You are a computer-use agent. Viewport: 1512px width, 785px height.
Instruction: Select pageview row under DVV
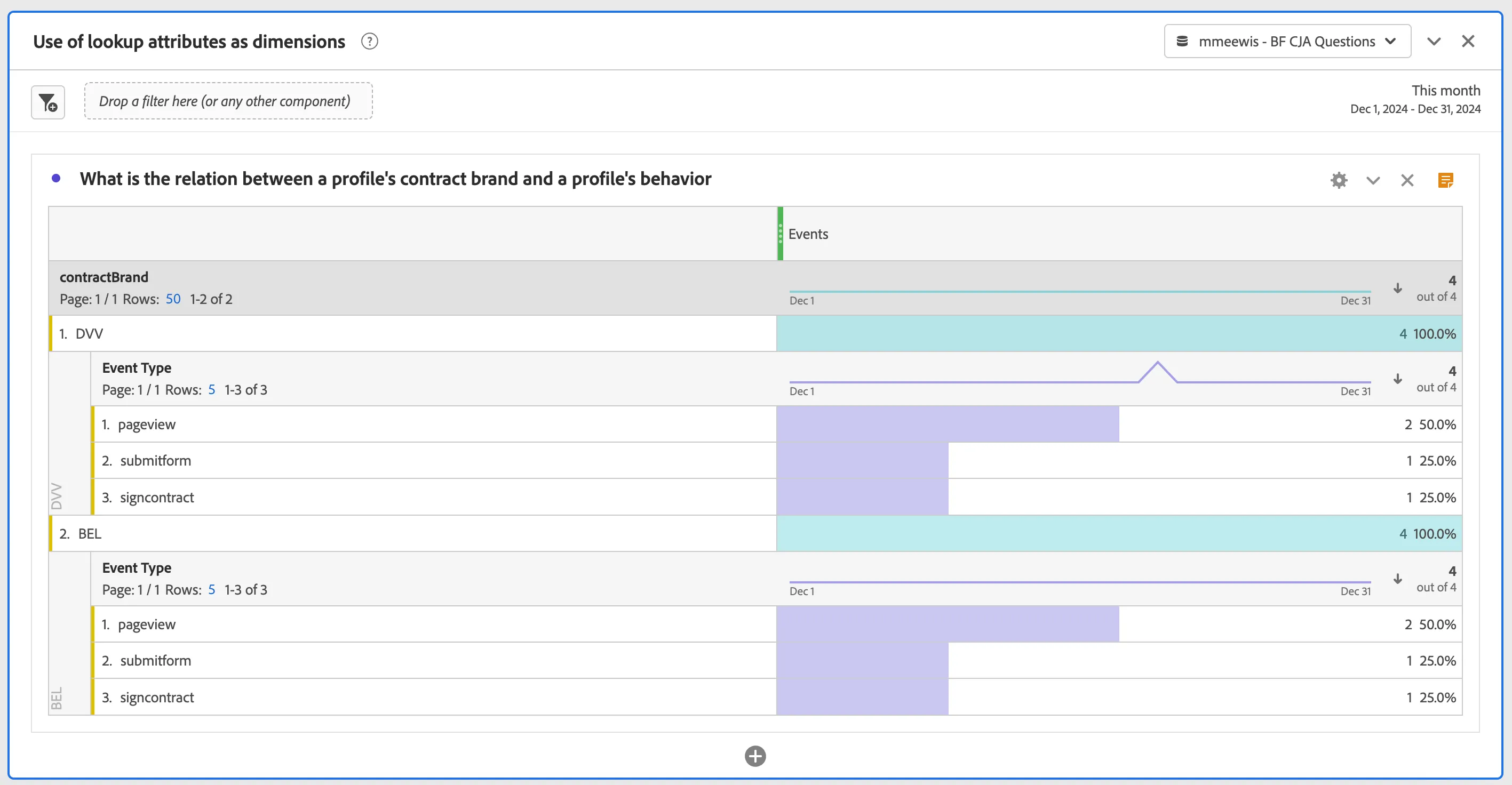[x=434, y=424]
